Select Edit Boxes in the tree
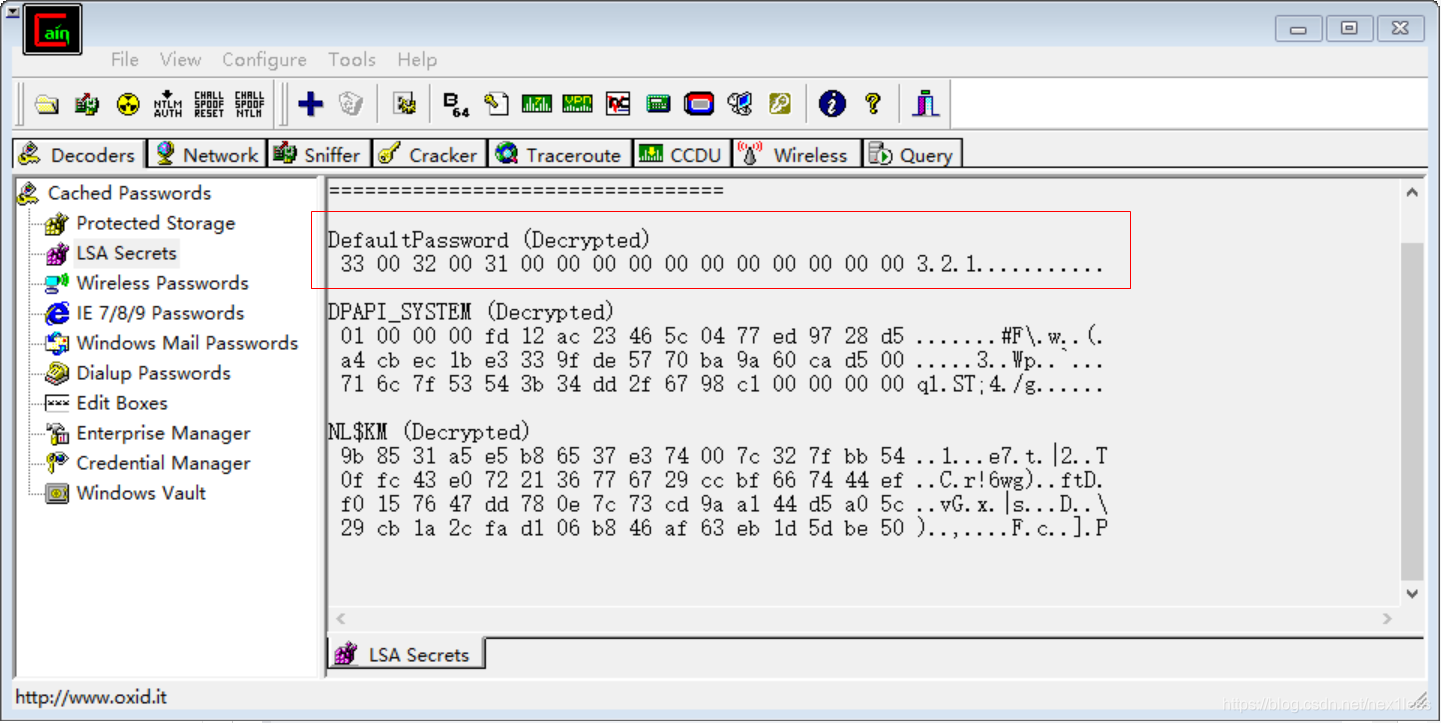Image resolution: width=1441 pixels, height=723 pixels. point(122,403)
